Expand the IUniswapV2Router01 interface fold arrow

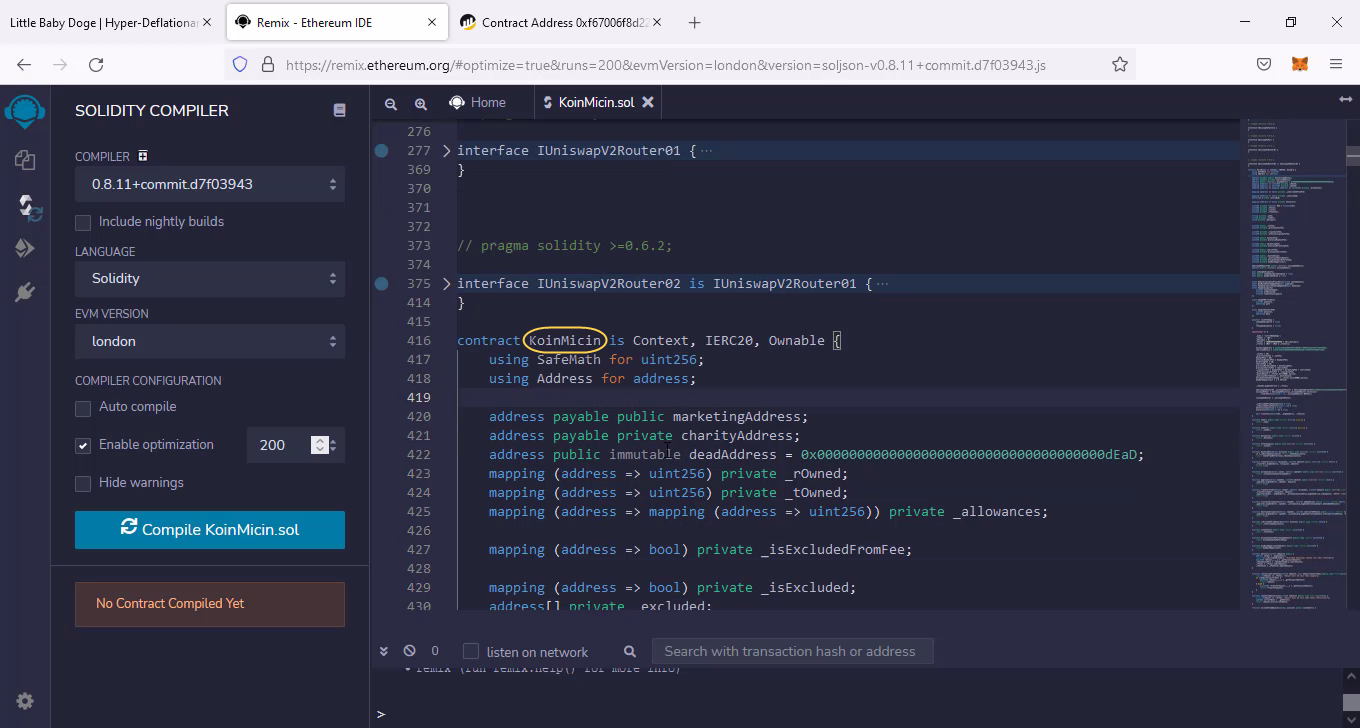coord(446,151)
